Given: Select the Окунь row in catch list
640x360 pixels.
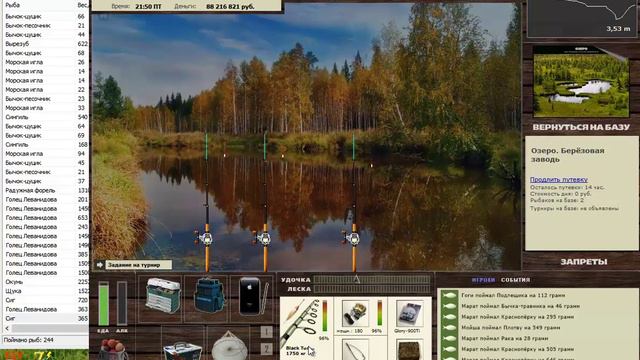Looking at the screenshot, I should (46, 282).
